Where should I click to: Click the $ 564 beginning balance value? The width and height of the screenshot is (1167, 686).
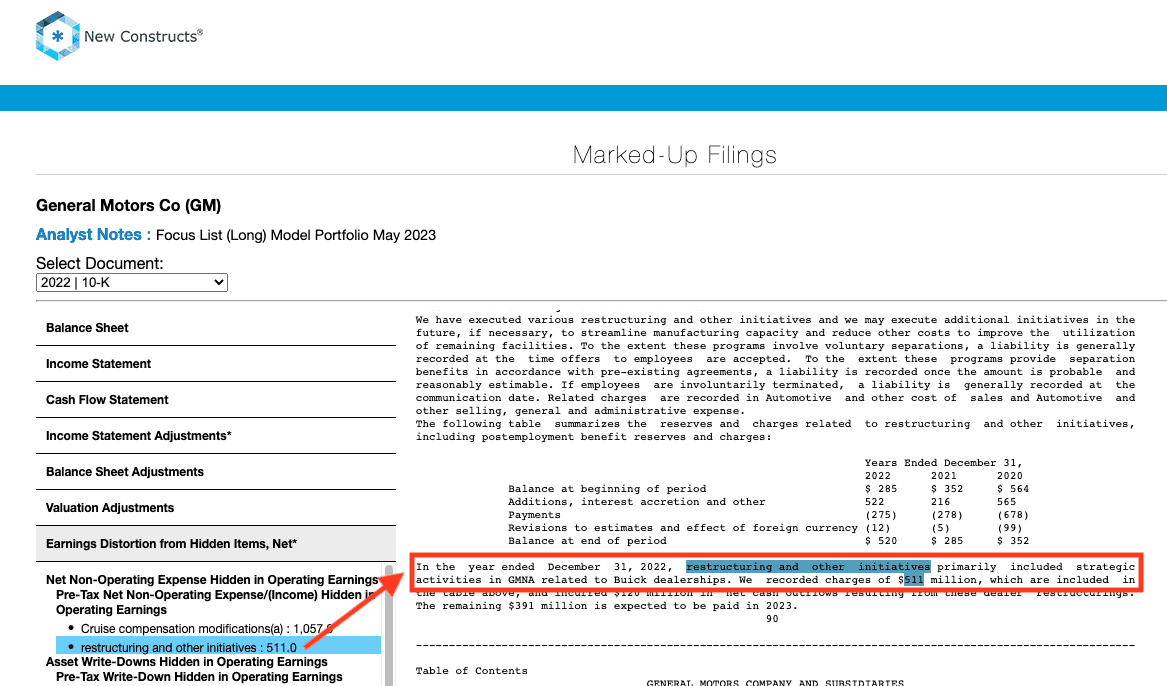tap(1013, 489)
